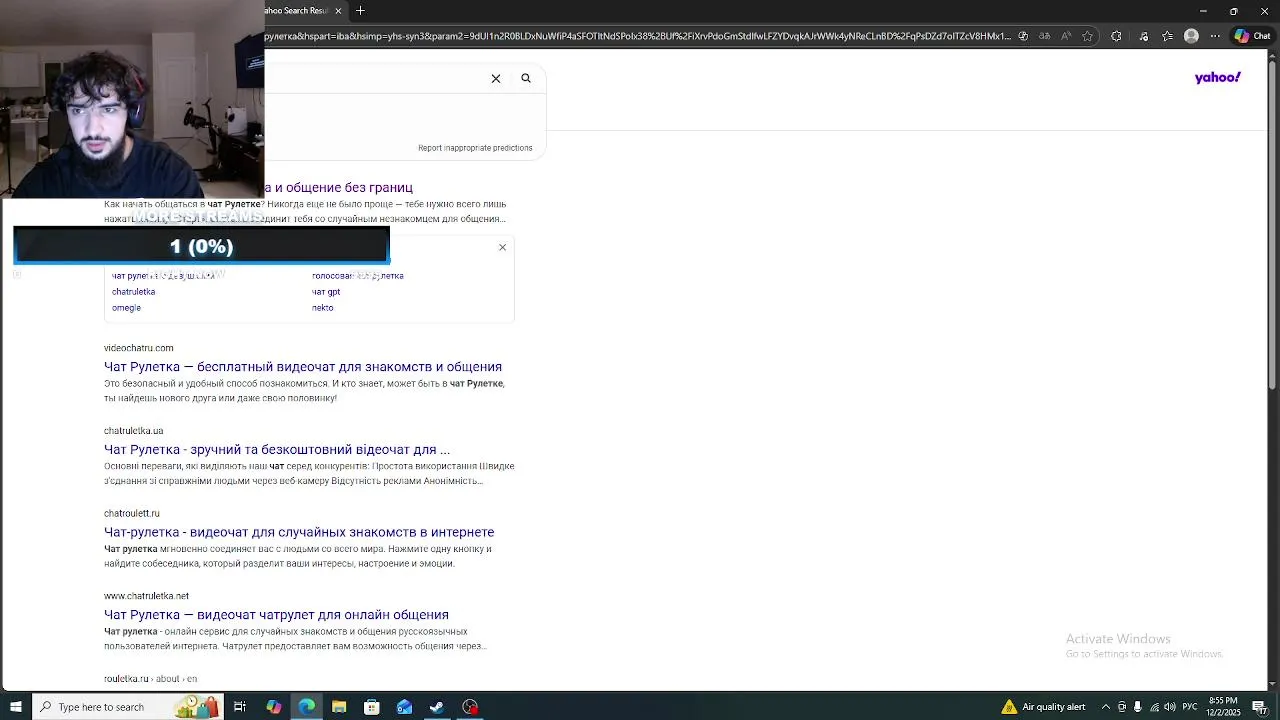The image size is (1280, 720).
Task: Open 'Чат Рулетка - зручний та безкоштовний' result
Action: [277, 450]
